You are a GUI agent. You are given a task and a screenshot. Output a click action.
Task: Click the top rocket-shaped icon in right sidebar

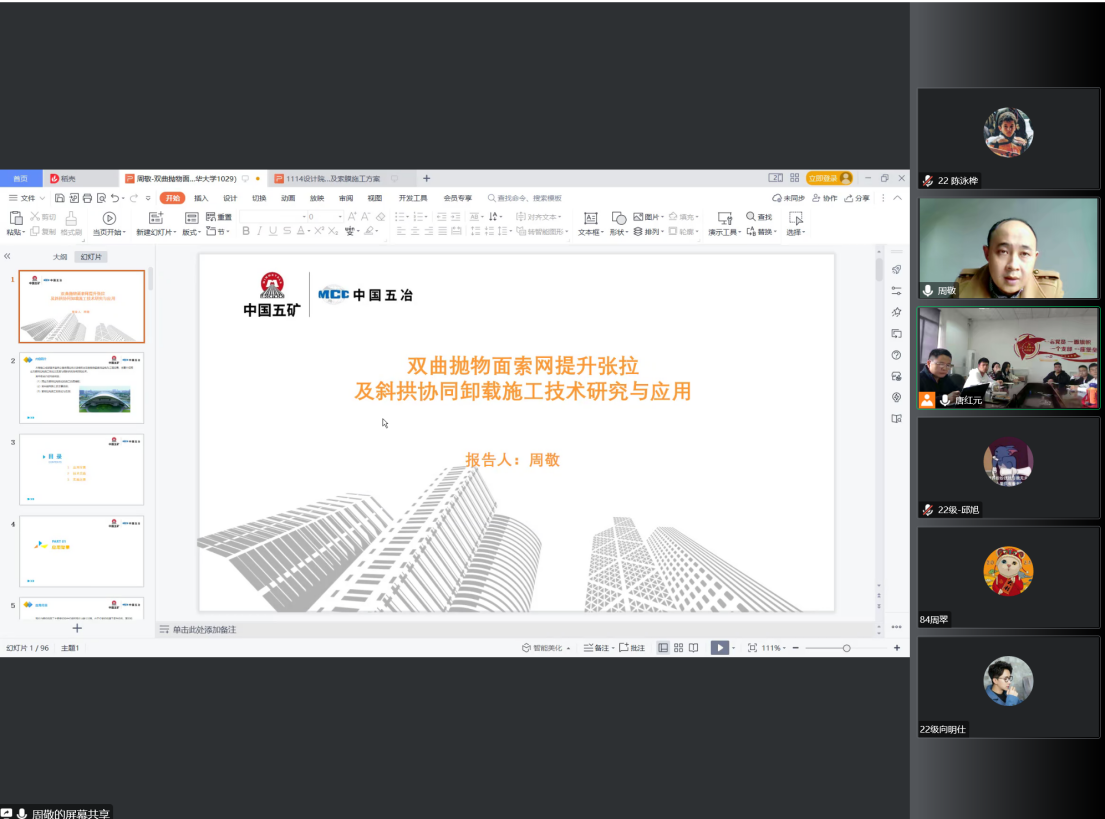coord(896,269)
